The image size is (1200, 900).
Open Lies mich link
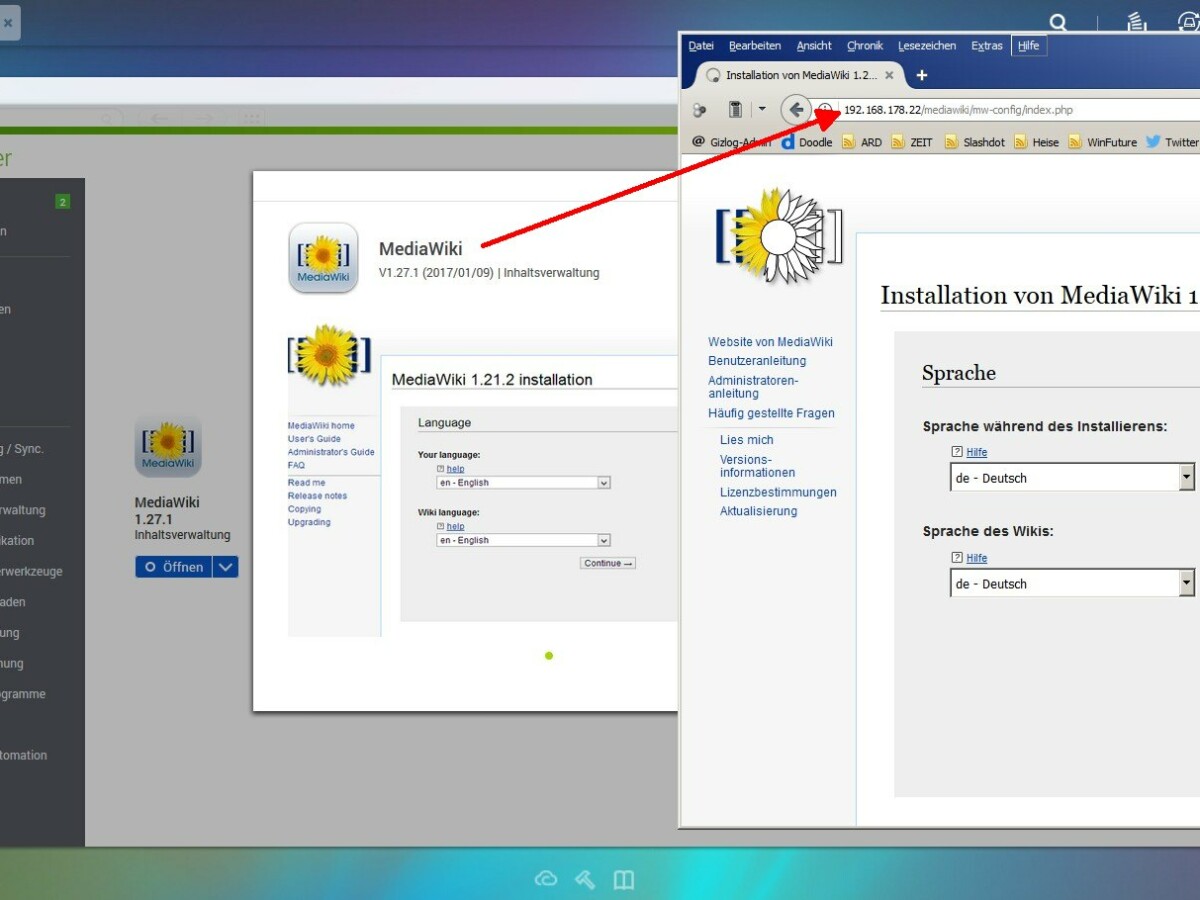coord(747,440)
